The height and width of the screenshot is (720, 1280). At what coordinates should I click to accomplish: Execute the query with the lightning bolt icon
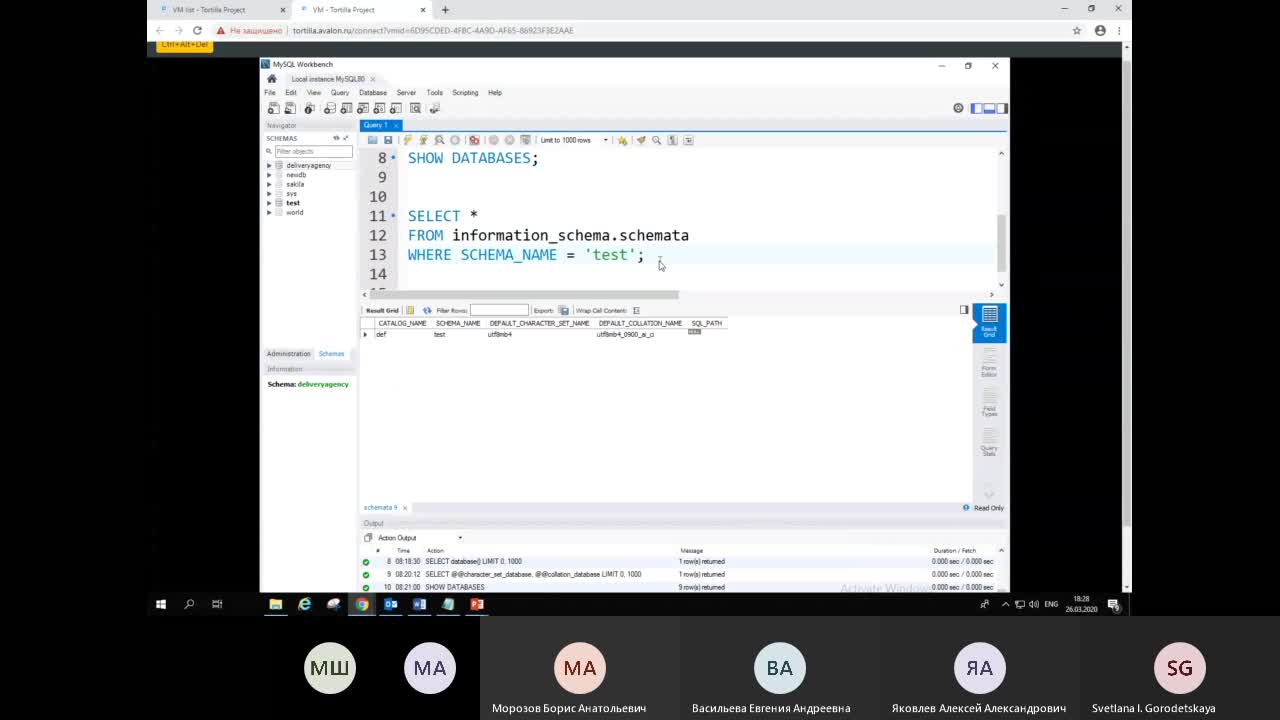(407, 140)
